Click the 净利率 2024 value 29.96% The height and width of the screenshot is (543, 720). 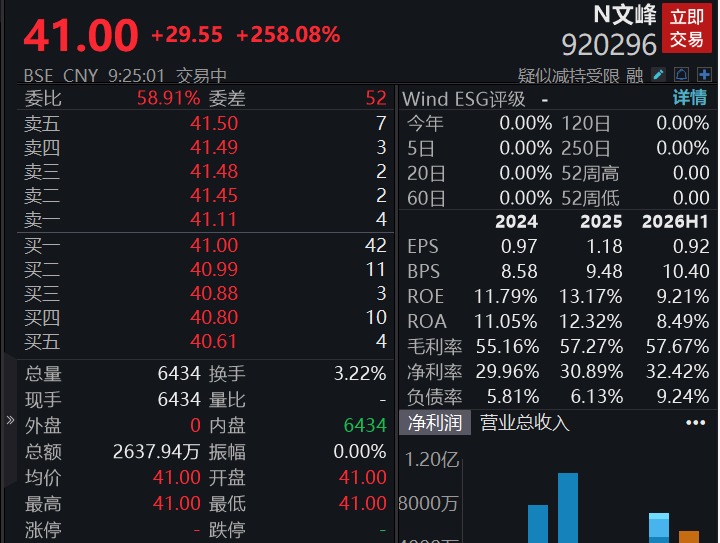pos(507,371)
